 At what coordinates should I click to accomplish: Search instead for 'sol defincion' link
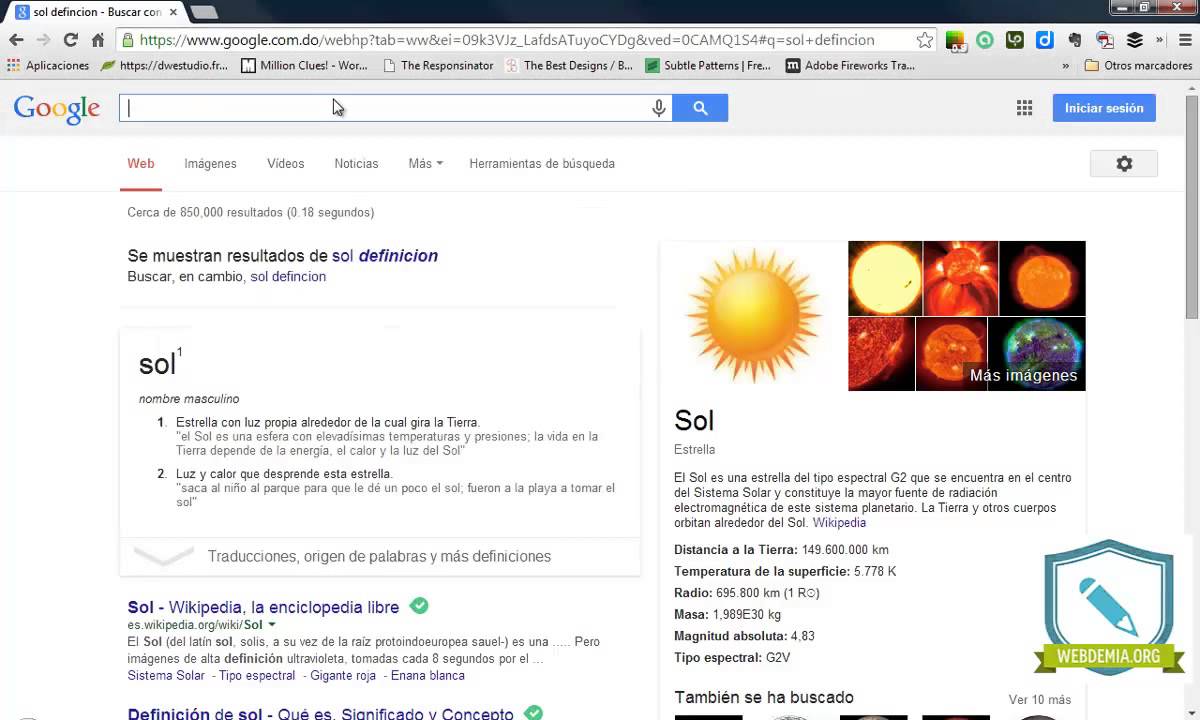(288, 277)
